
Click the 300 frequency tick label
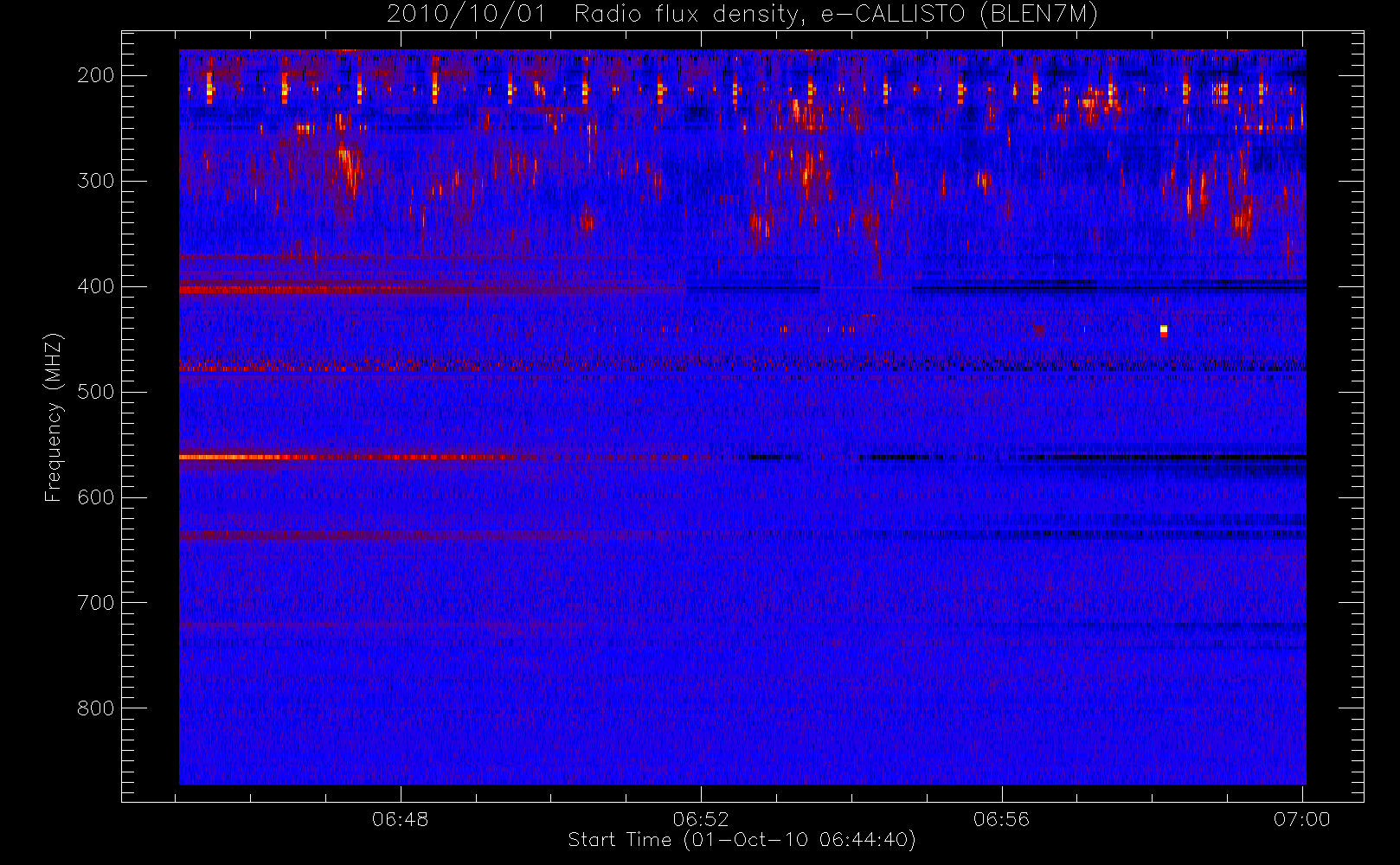(x=96, y=181)
